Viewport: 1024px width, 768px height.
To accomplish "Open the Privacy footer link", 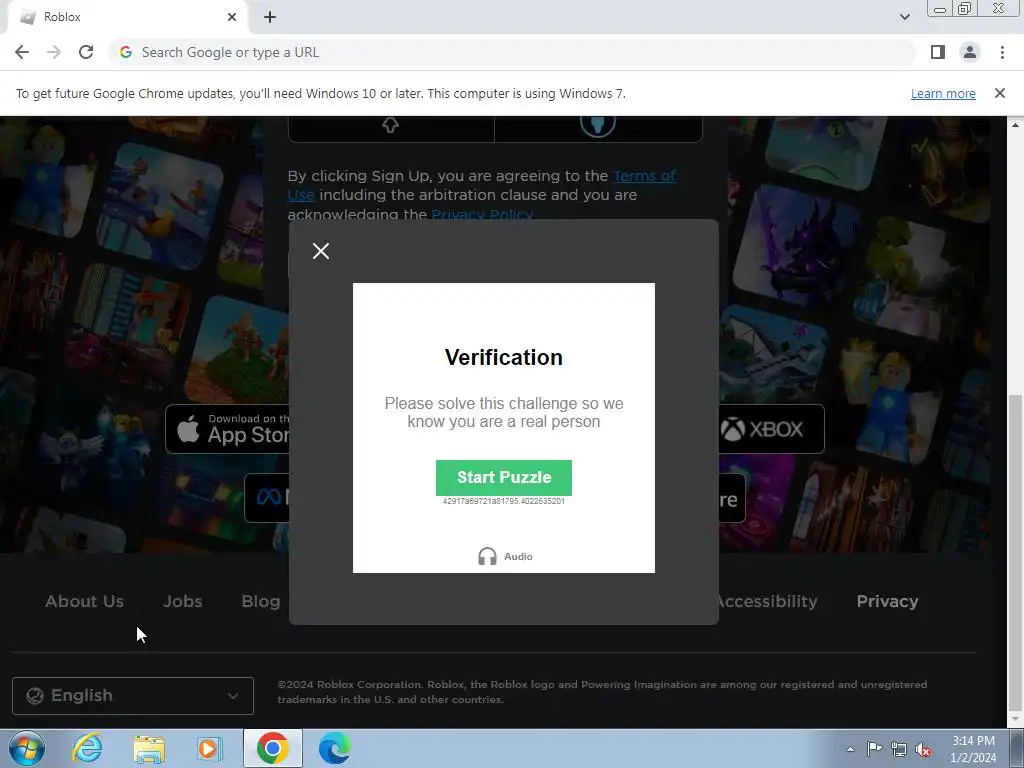I will (887, 601).
